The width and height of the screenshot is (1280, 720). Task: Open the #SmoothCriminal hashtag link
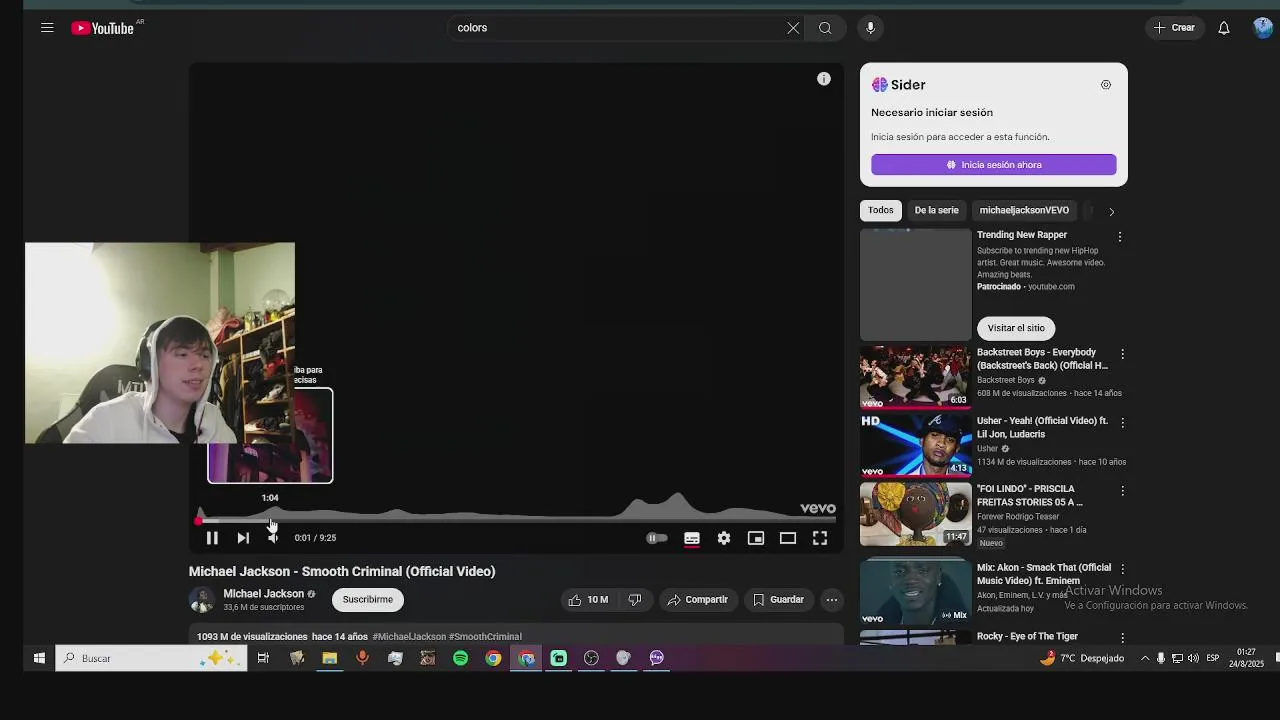click(x=486, y=637)
